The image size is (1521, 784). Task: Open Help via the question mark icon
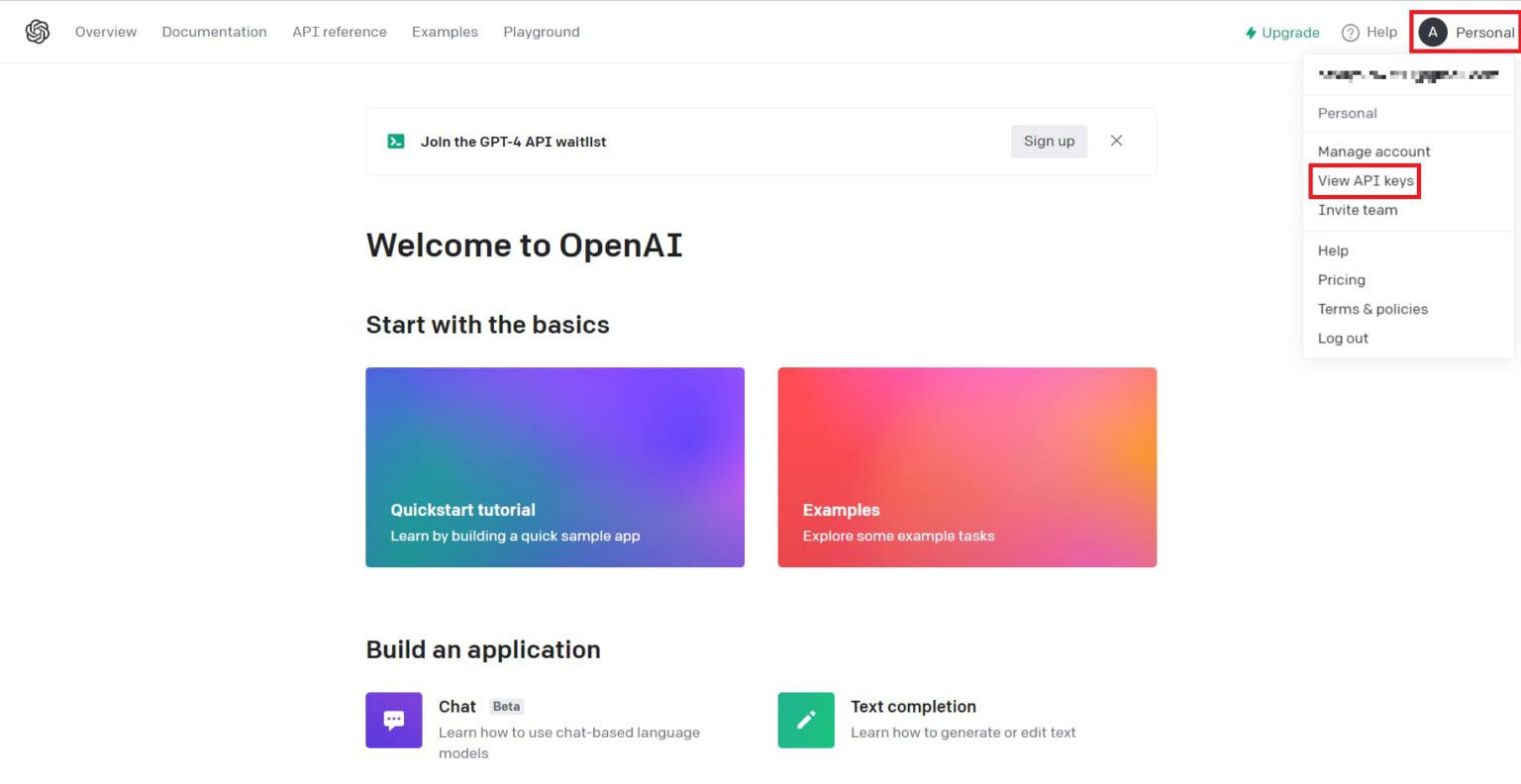1351,32
